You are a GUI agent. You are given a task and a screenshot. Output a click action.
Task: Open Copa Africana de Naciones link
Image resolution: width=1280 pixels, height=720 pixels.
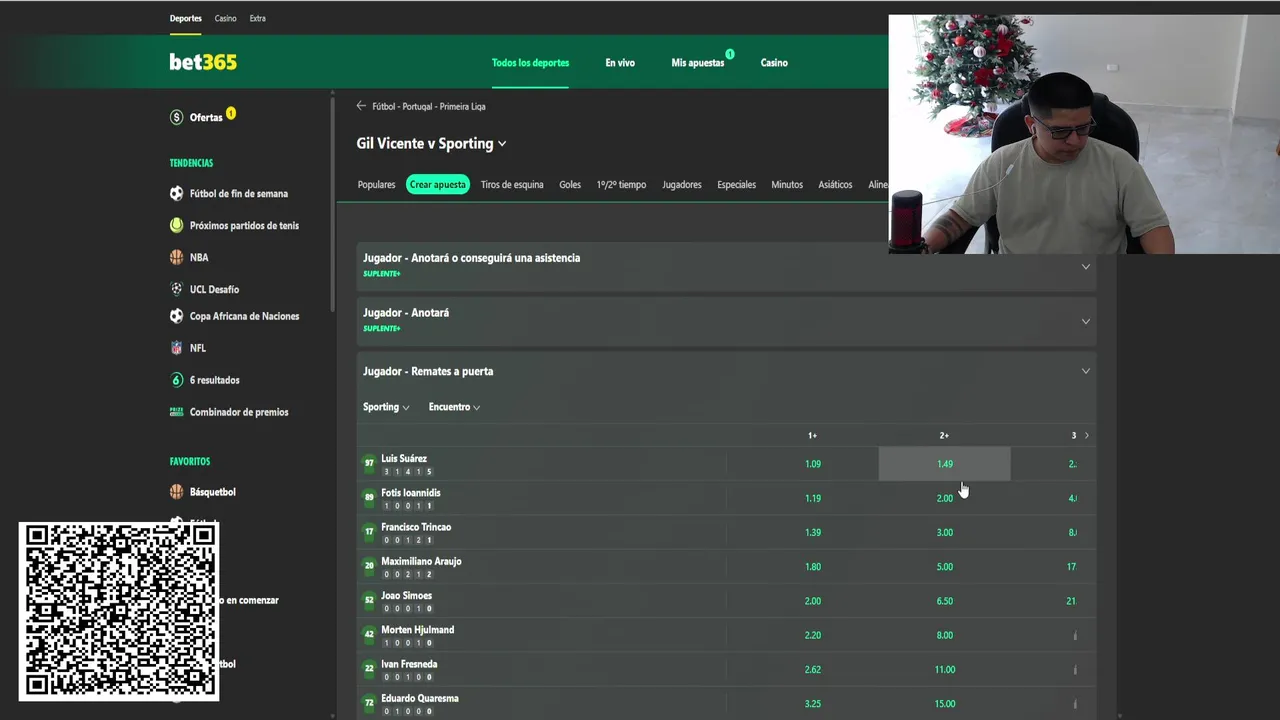pos(244,316)
